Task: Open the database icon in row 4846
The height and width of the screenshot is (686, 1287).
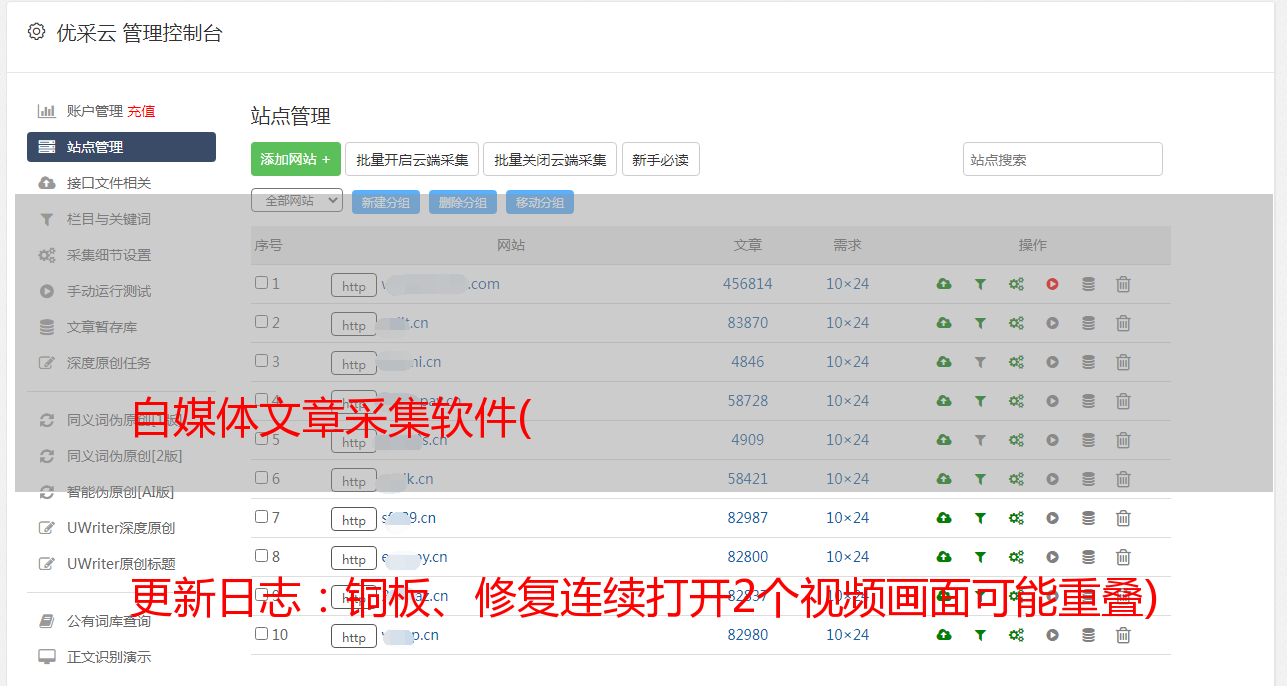Action: tap(1088, 362)
